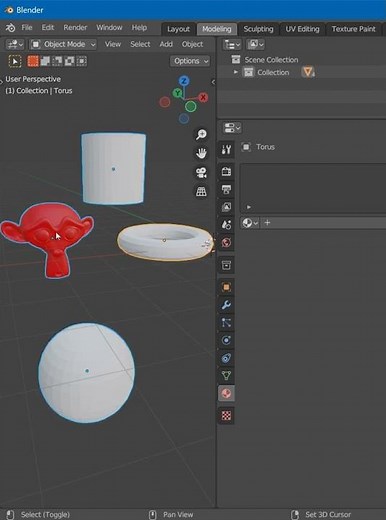Screen dimensions: 386x520
Task: Choose the Invert selection mode icon
Action: point(69,61)
